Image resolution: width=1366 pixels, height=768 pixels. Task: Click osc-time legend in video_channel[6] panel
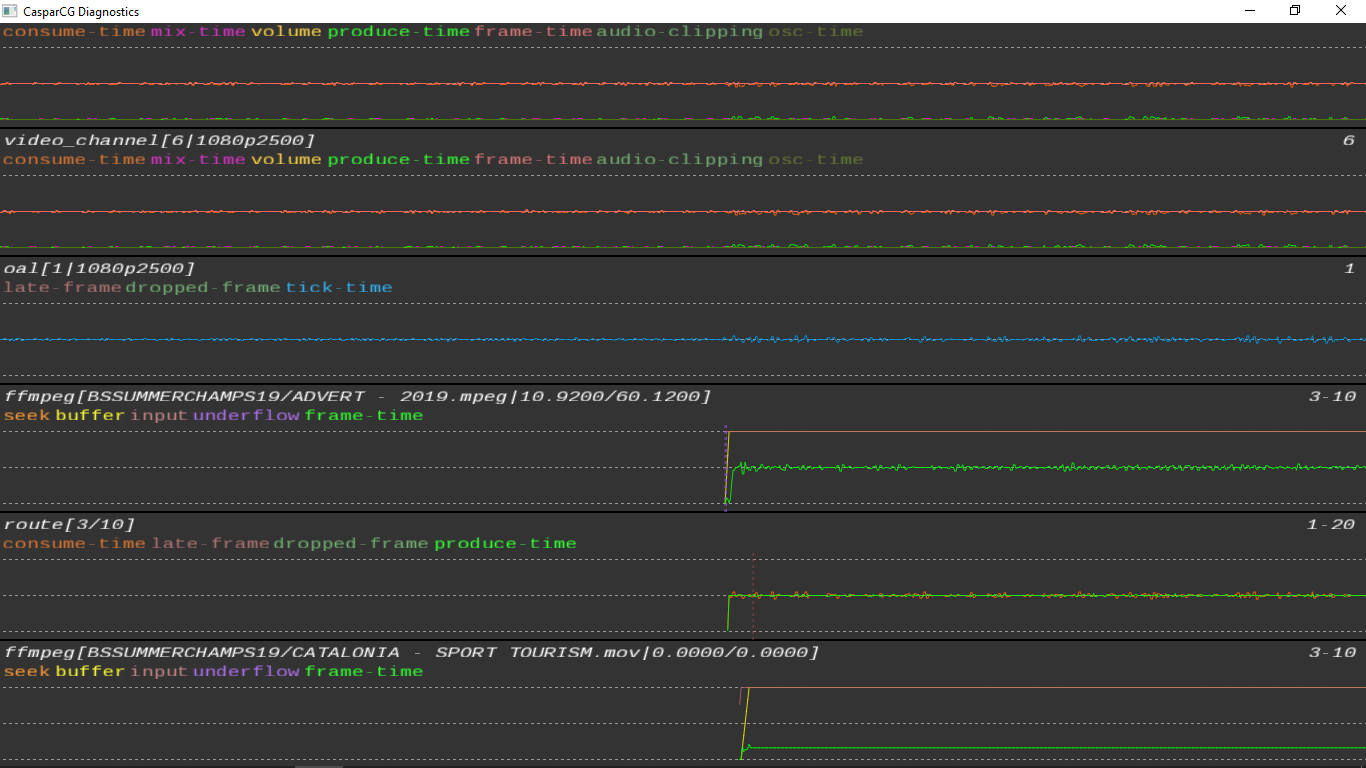coord(816,160)
